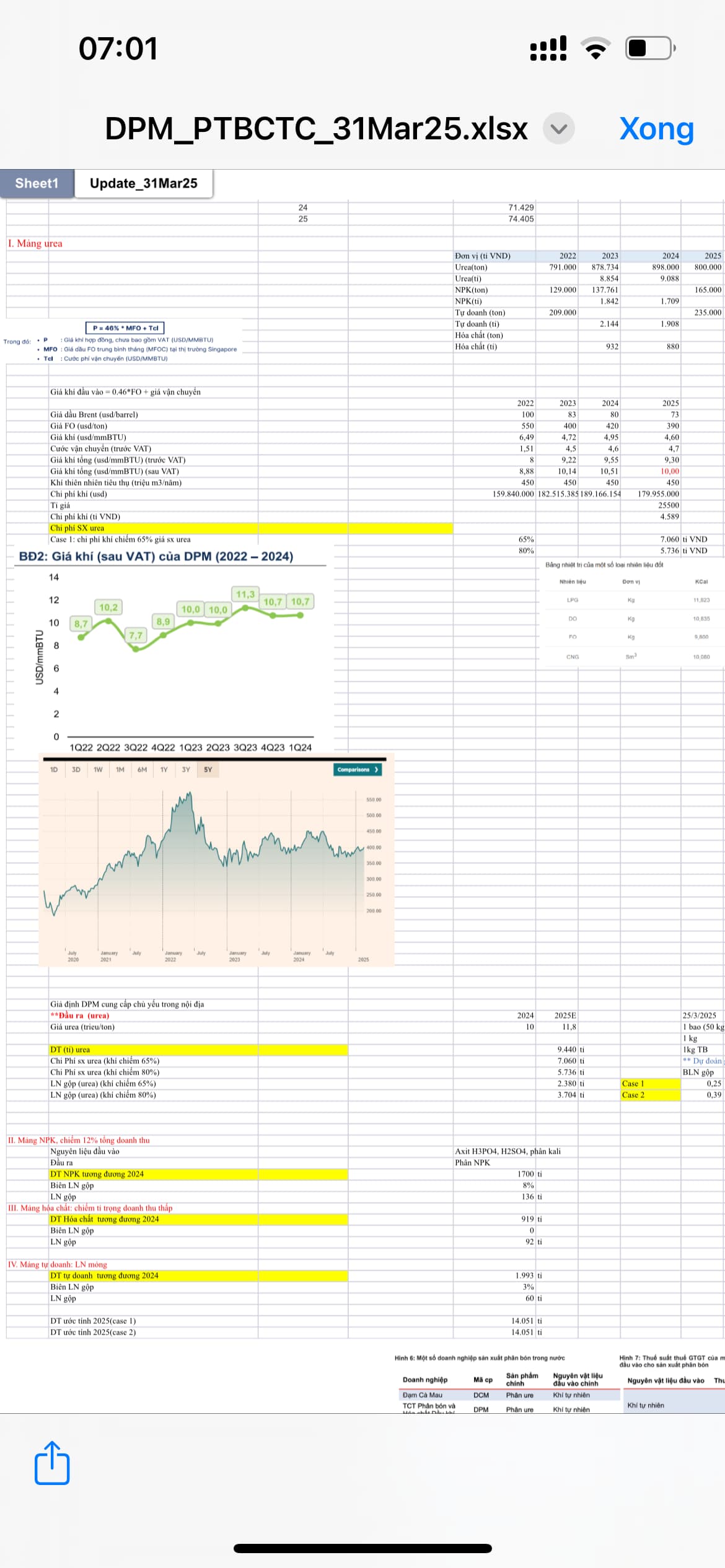Select the 1W range in price chart
The image size is (725, 1568).
(98, 770)
